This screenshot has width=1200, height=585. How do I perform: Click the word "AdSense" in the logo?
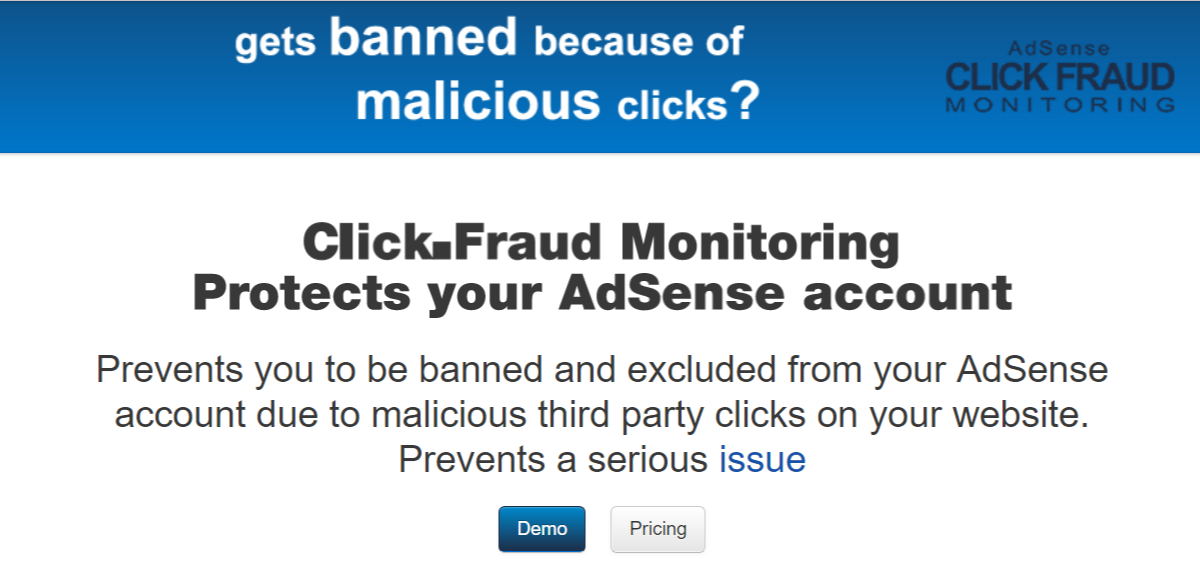(1059, 48)
